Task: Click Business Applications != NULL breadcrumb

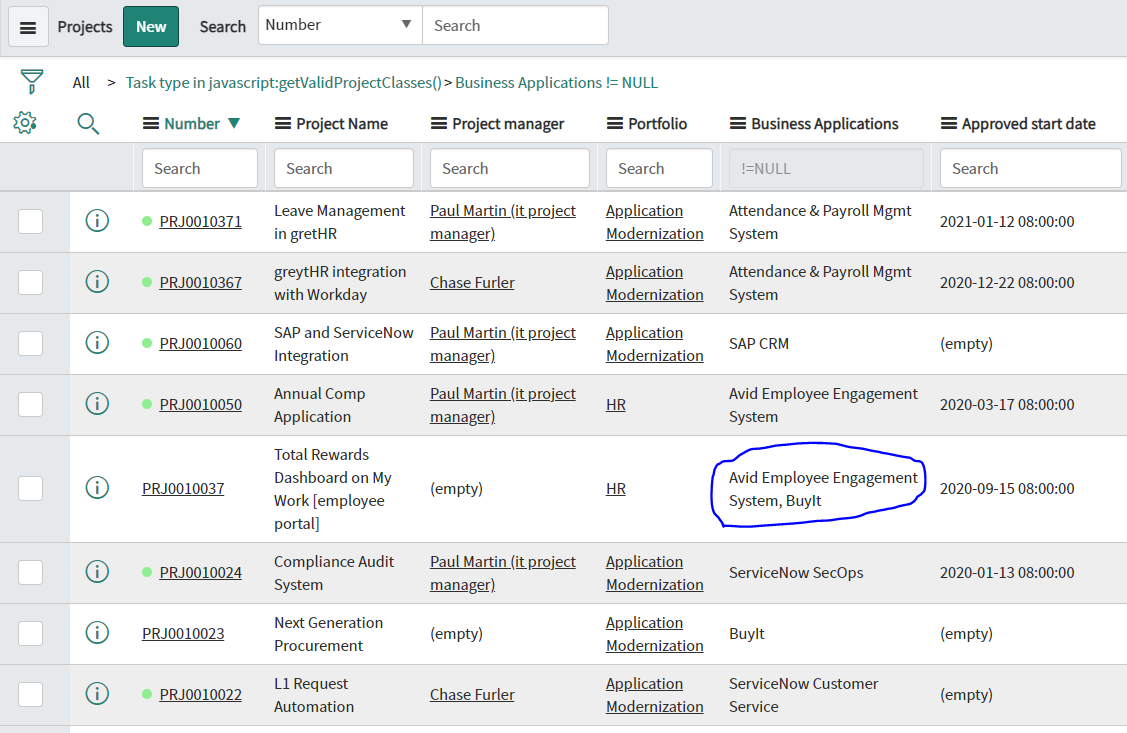Action: (556, 83)
